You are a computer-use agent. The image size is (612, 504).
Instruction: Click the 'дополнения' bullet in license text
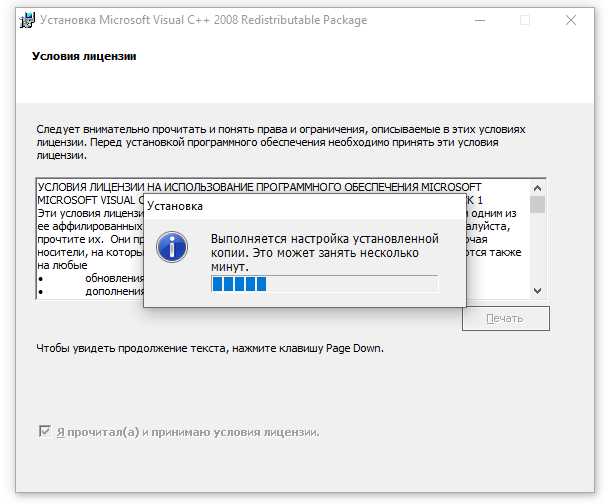coord(115,292)
